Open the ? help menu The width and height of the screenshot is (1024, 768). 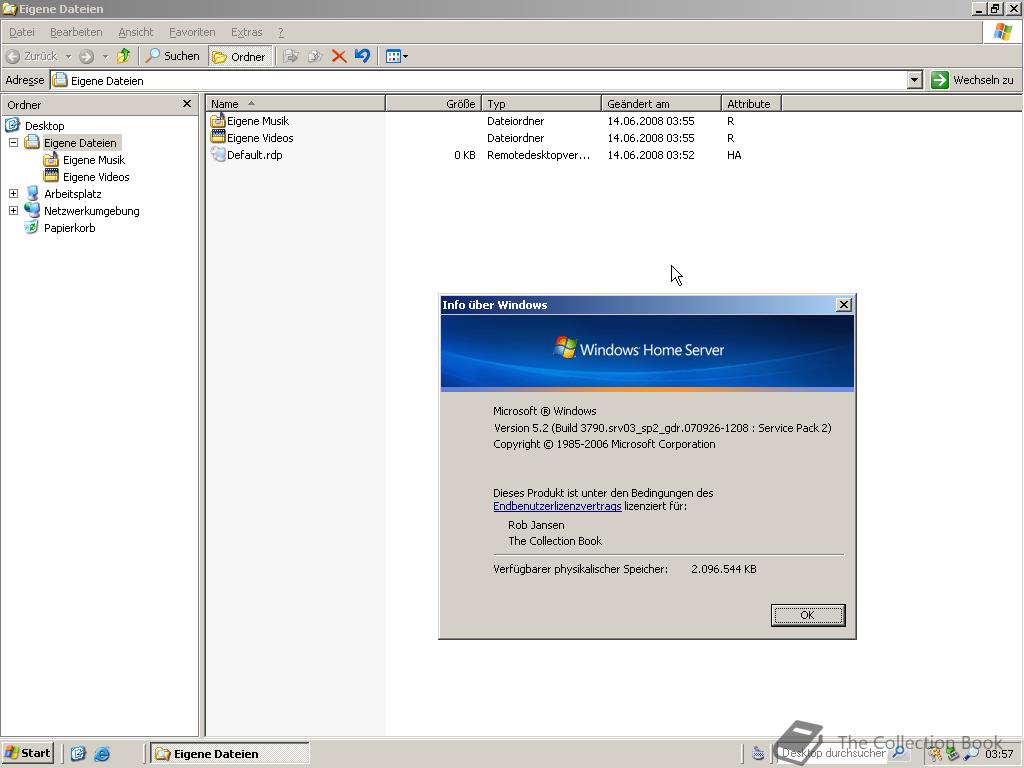[281, 32]
